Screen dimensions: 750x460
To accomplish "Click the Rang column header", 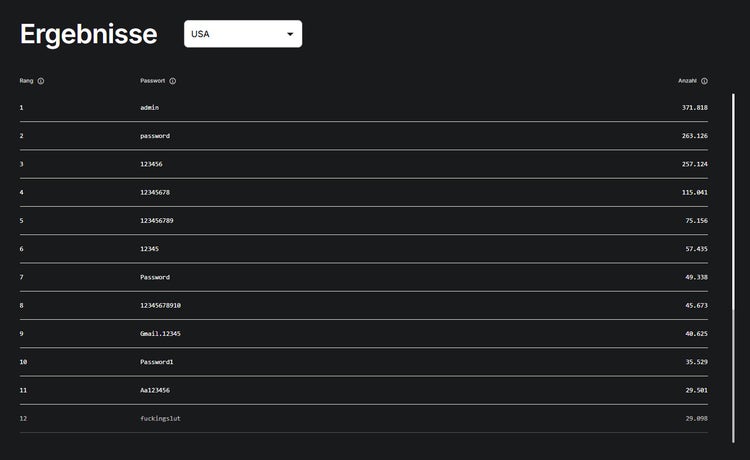I will tap(26, 81).
